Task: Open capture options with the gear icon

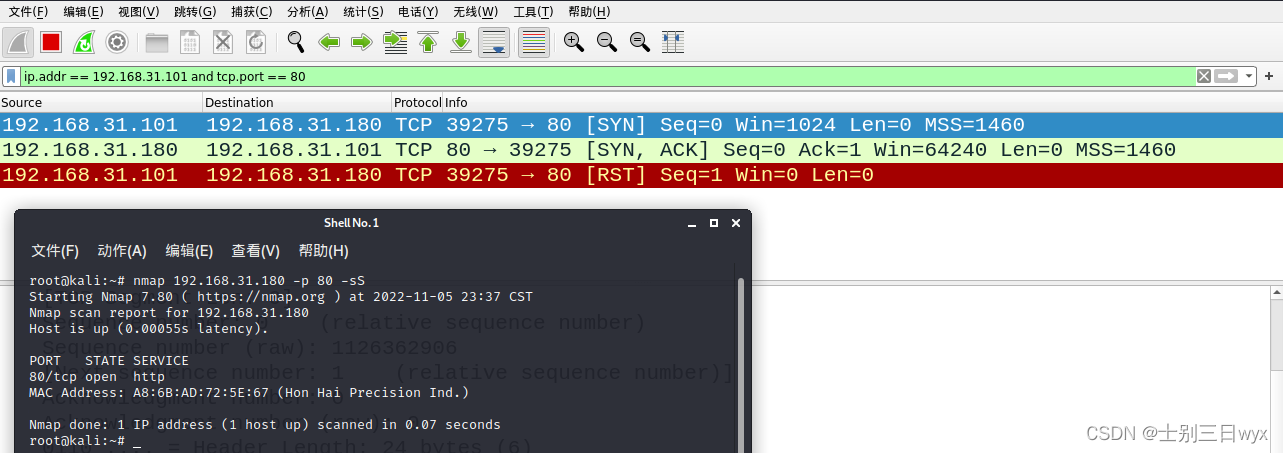Action: (x=117, y=42)
